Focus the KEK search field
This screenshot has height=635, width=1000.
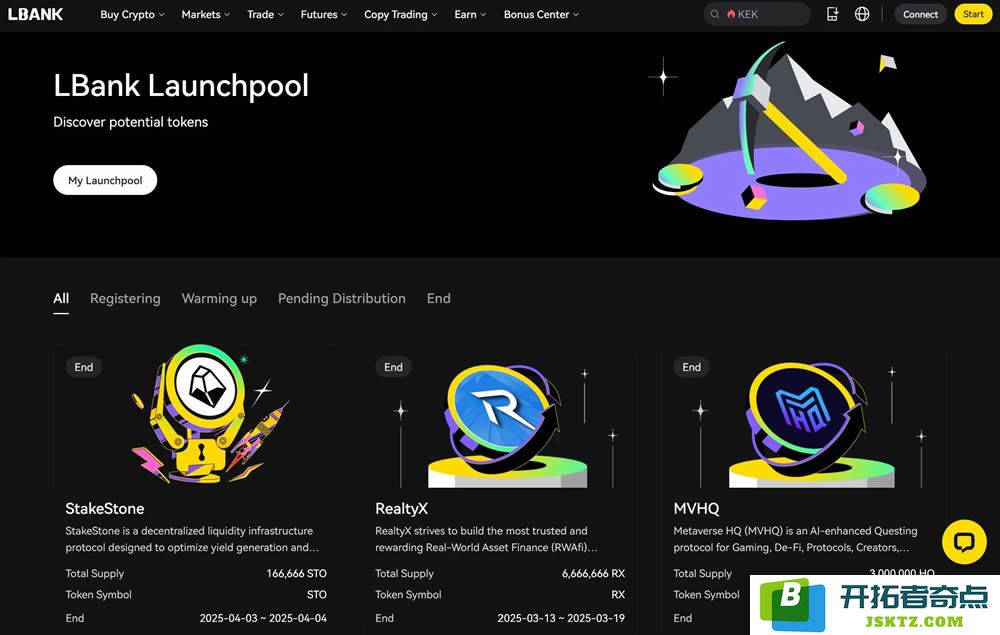(x=757, y=14)
